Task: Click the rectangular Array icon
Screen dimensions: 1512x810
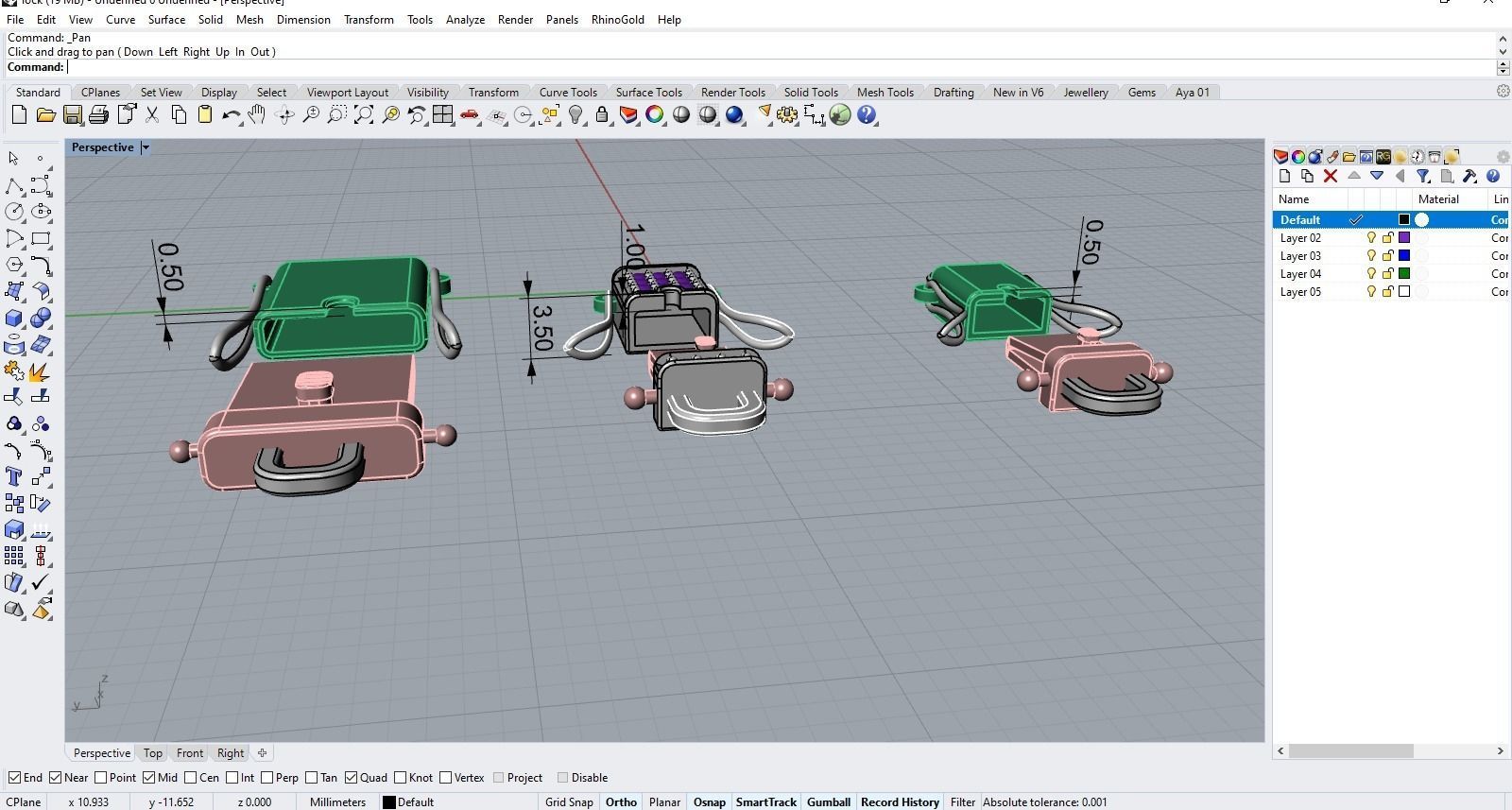Action: click(14, 556)
